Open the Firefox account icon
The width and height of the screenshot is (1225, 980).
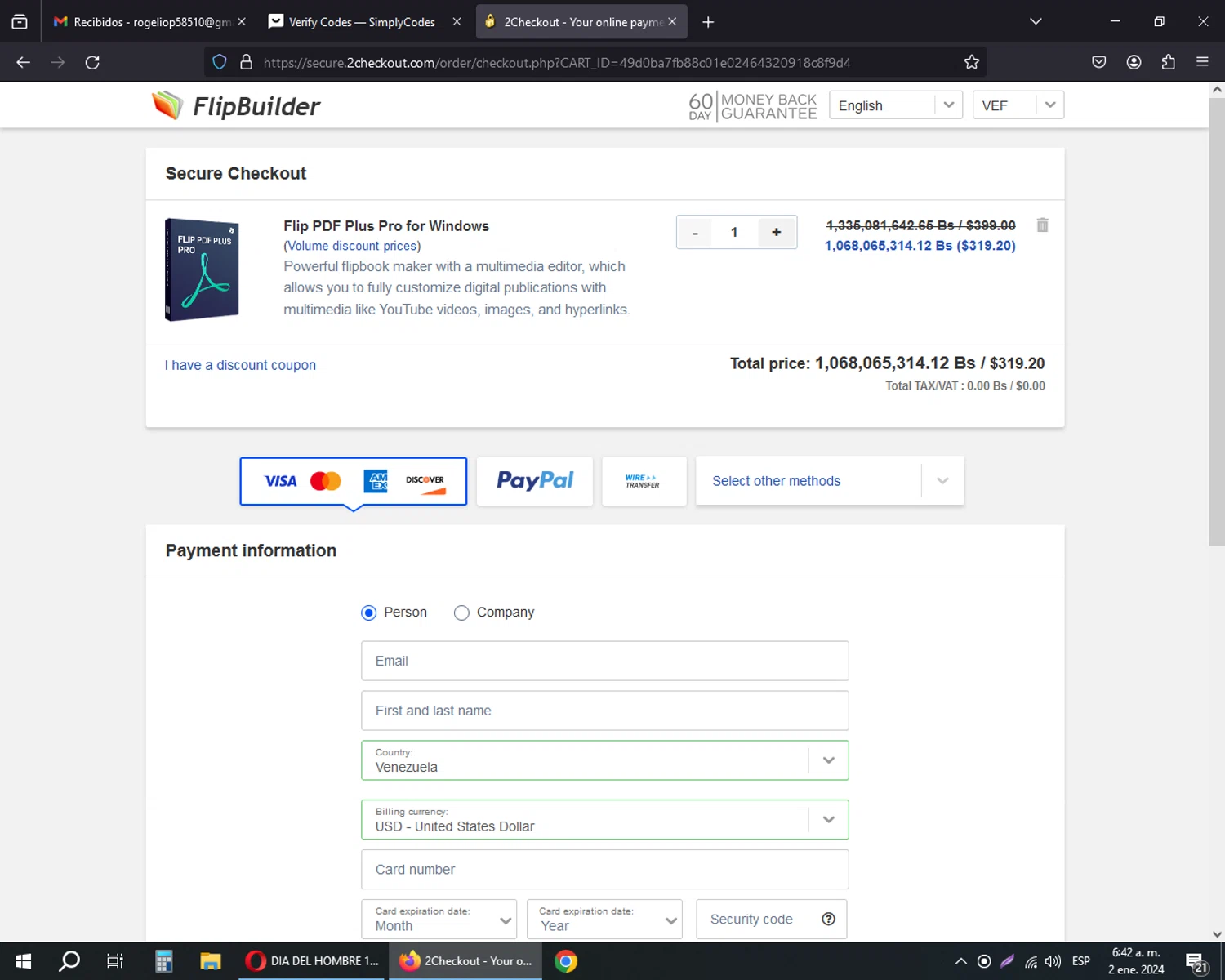1134,62
